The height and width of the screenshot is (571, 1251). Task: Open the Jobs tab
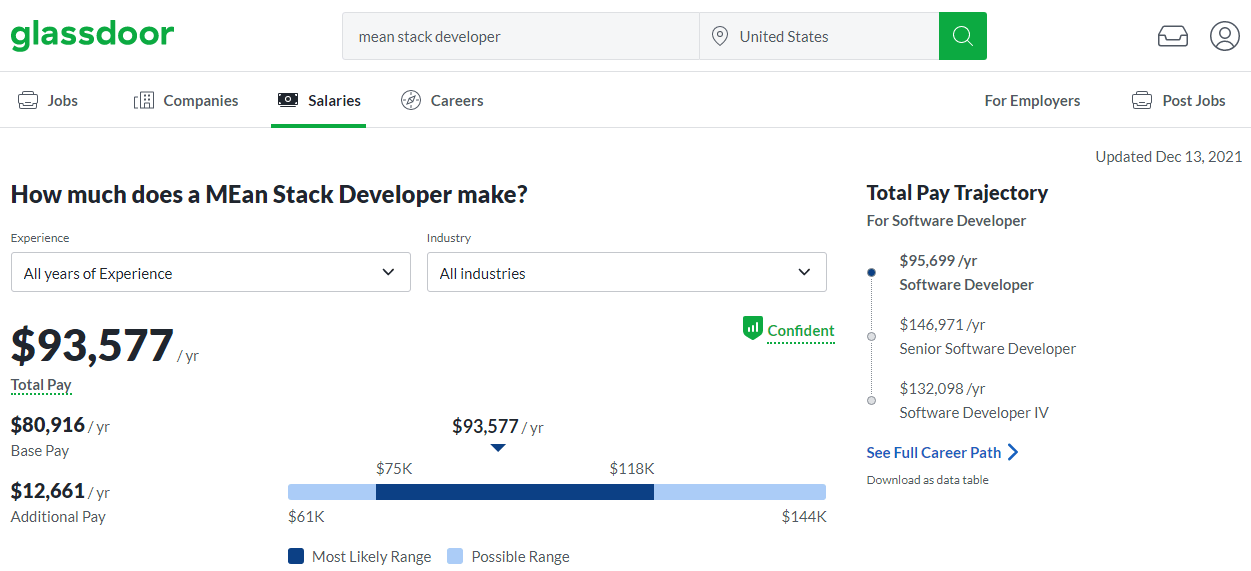point(48,100)
